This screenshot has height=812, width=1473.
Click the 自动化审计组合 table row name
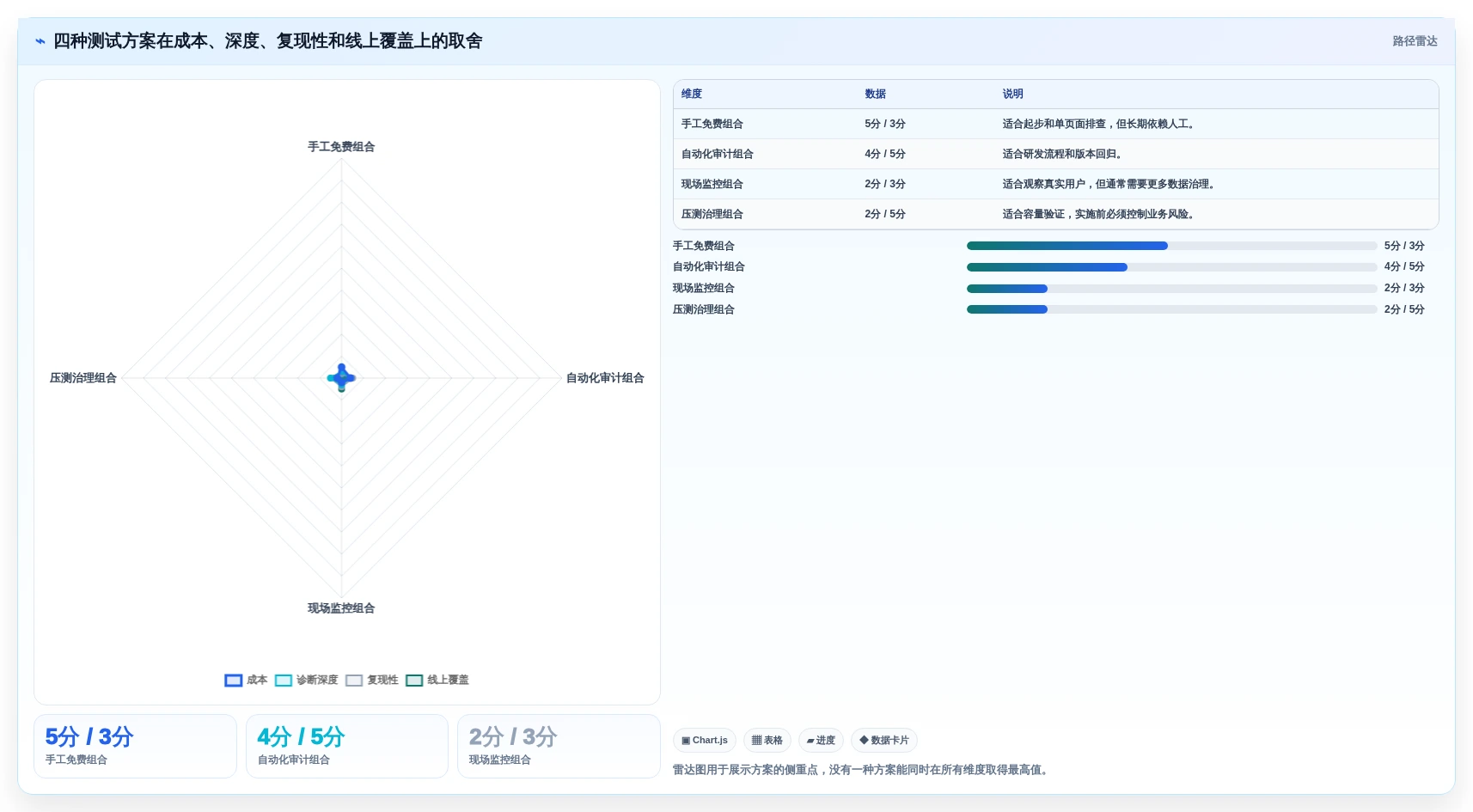[x=718, y=155]
